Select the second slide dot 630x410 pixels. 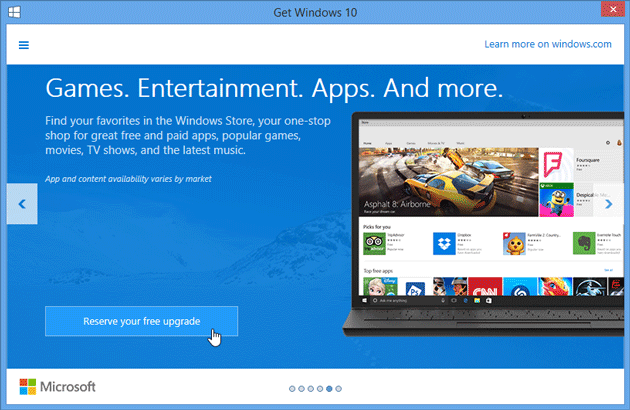tap(301, 389)
